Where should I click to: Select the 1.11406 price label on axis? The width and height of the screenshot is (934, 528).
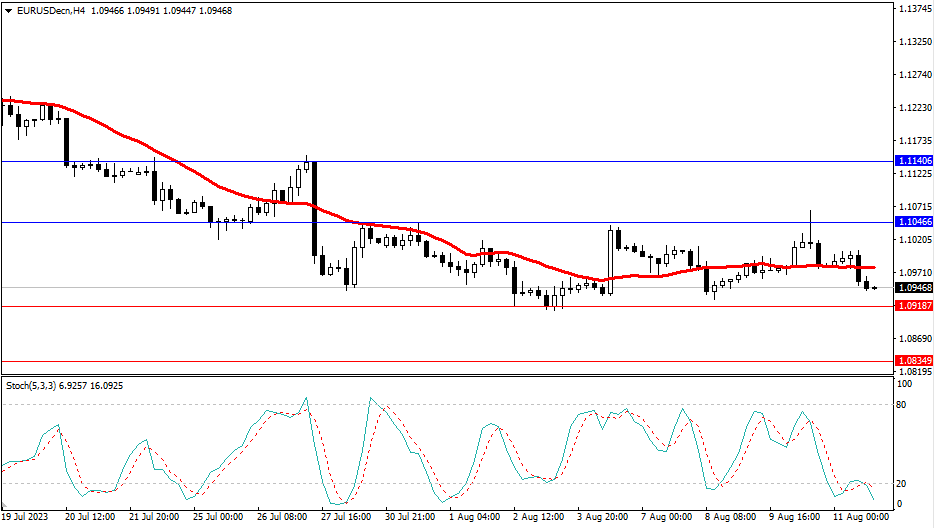914,161
